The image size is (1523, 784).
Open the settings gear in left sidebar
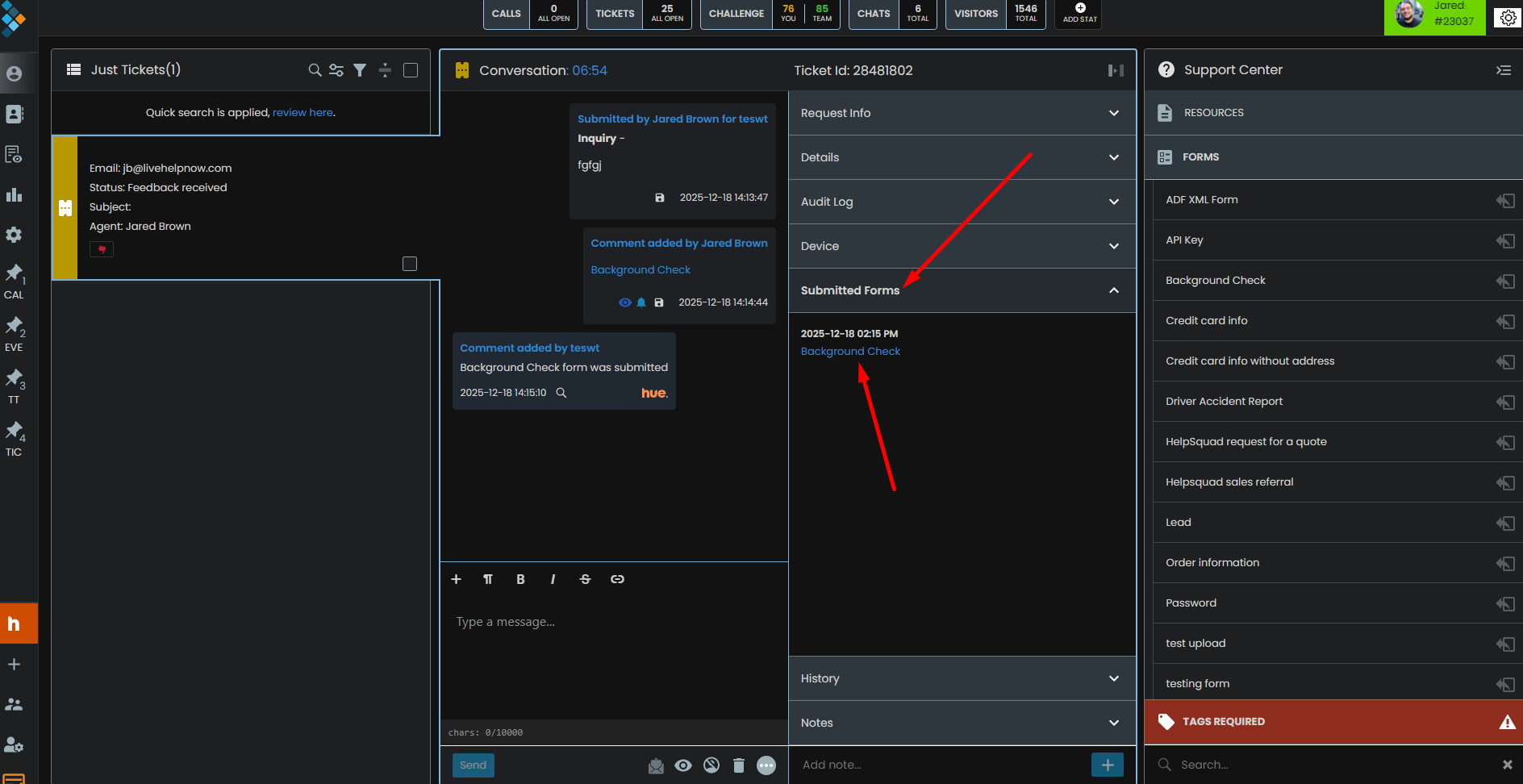click(14, 235)
